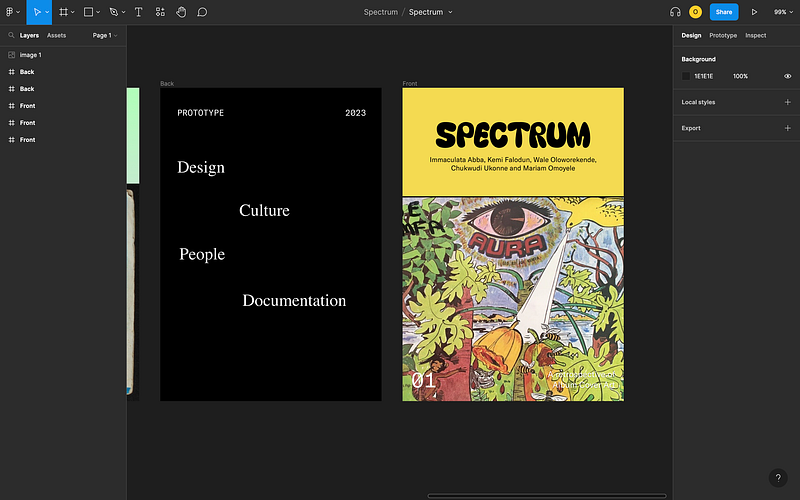Add a comment with the Comment tool
This screenshot has width=800, height=500.
tap(202, 12)
